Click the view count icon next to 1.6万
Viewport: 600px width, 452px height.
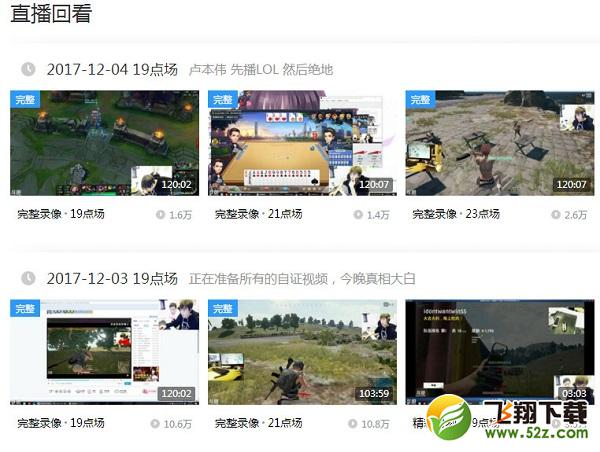pyautogui.click(x=160, y=214)
